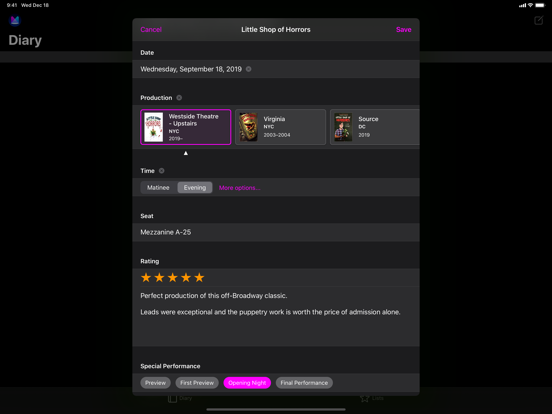Screen dimensions: 552x414
Task: Click the Production info circle icon
Action: (x=179, y=98)
